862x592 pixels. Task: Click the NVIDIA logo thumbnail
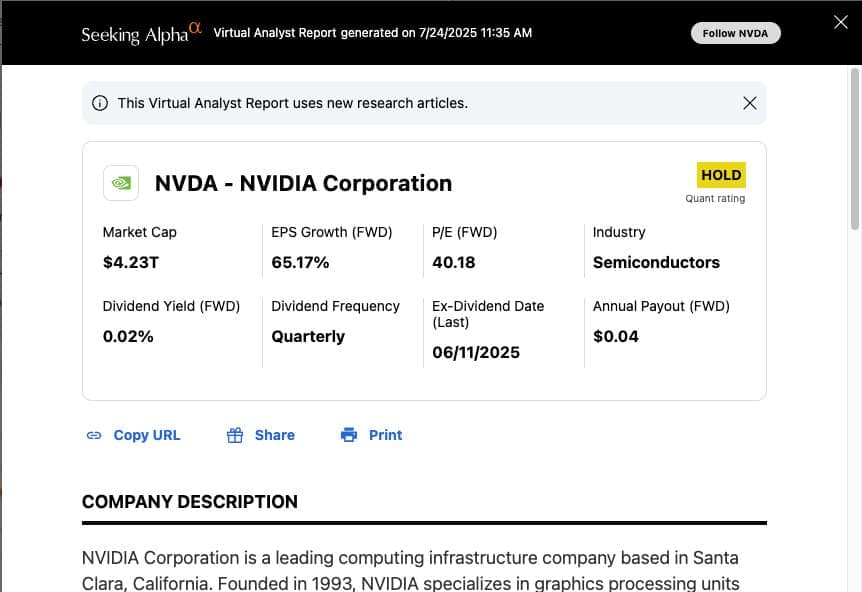121,183
